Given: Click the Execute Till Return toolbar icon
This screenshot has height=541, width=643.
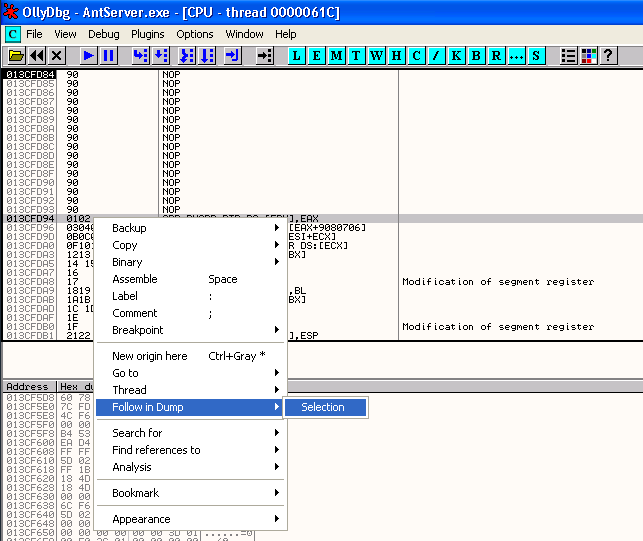Looking at the screenshot, I should (x=233, y=56).
